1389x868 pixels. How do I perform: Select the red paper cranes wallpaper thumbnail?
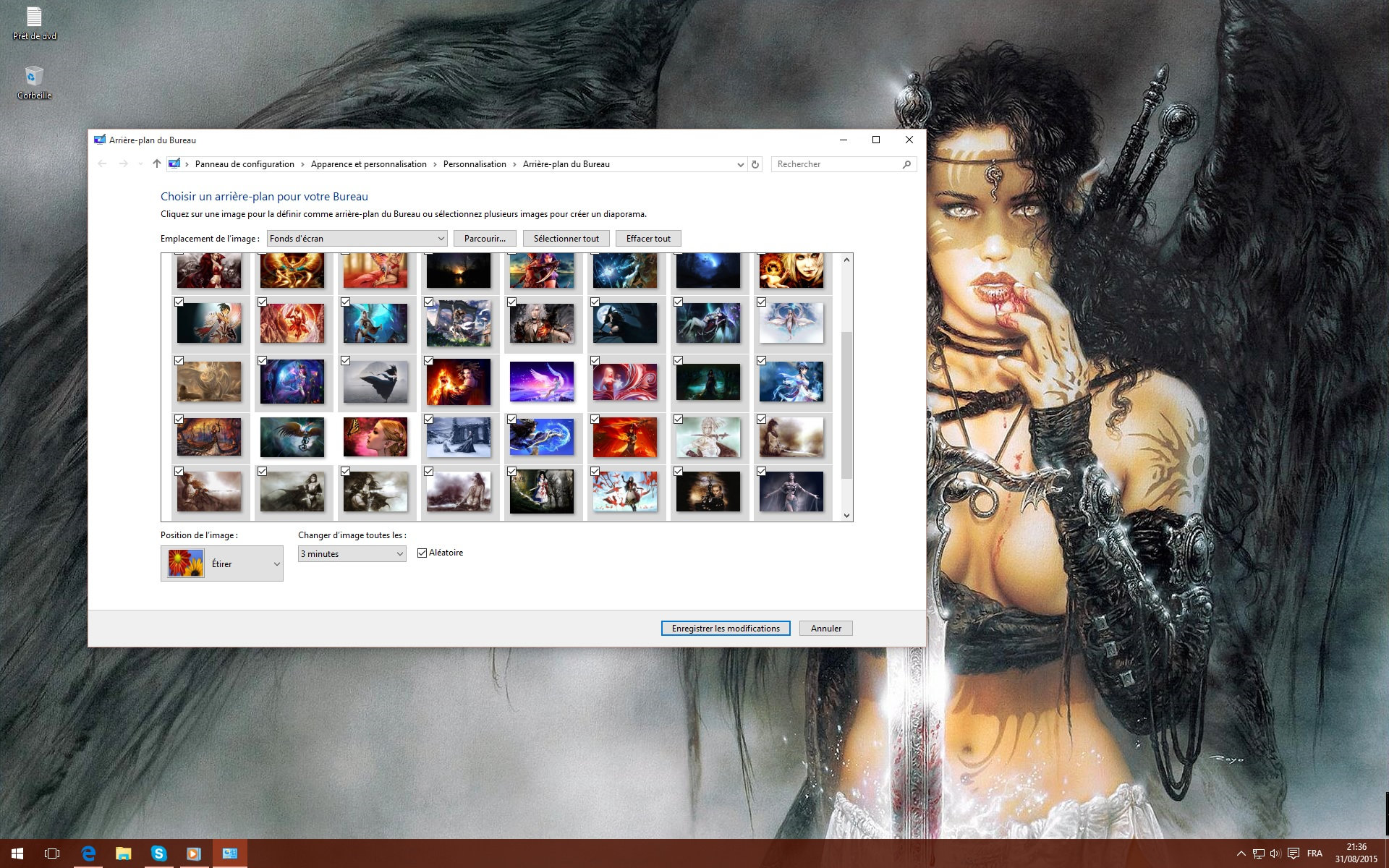point(625,492)
